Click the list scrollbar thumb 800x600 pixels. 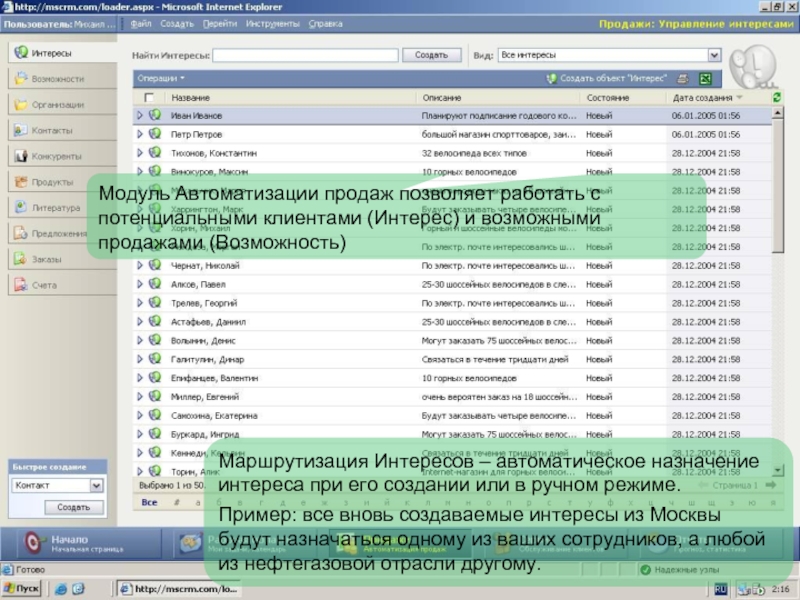click(778, 187)
